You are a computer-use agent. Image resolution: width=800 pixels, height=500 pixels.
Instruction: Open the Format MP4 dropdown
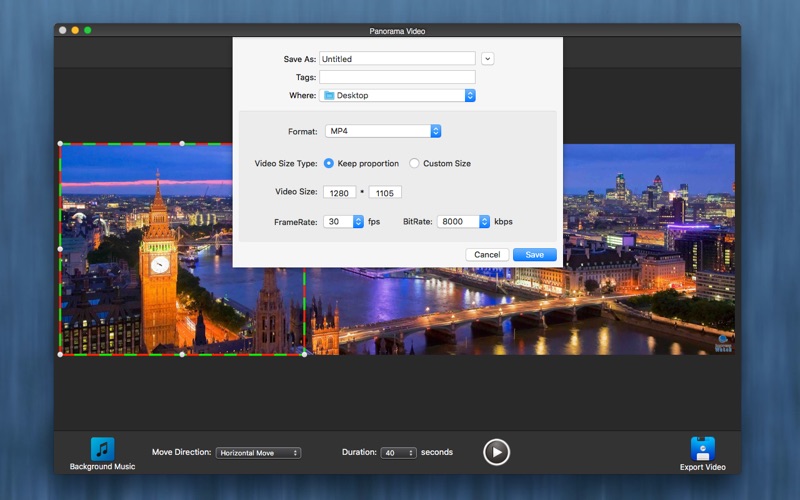point(383,131)
